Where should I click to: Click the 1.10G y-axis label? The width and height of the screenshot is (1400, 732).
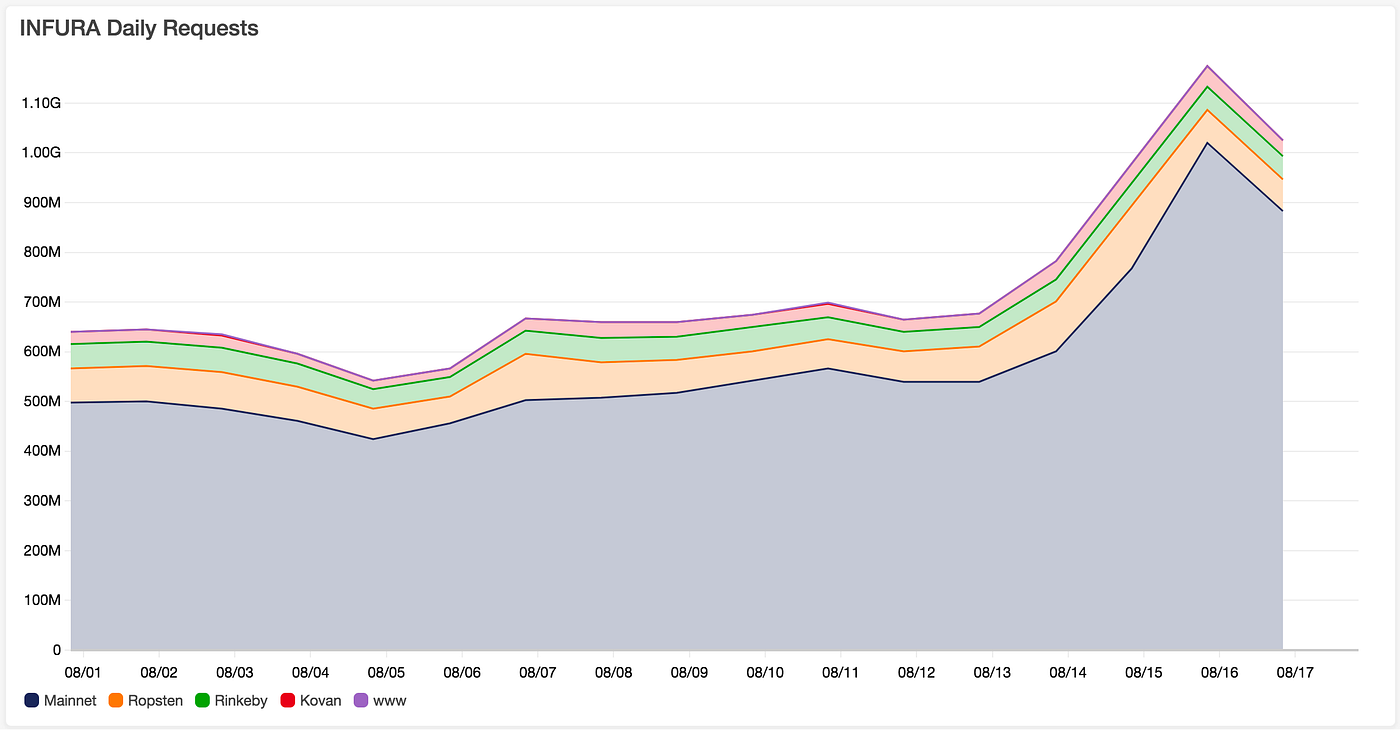[41, 103]
